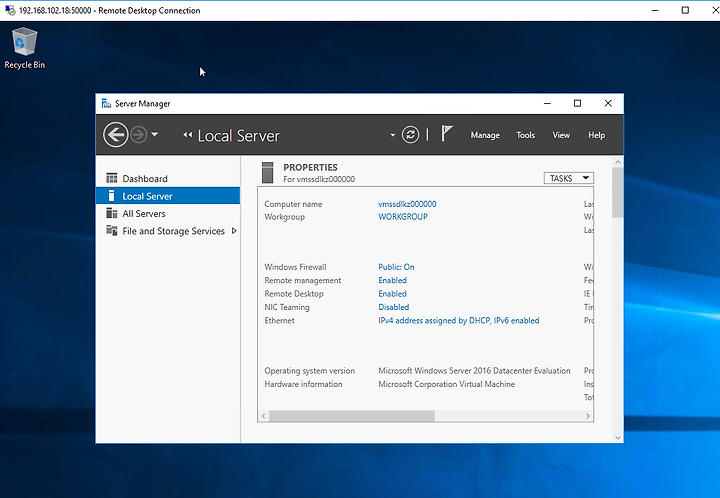This screenshot has height=498, width=720.
Task: Open the dropdown arrow left of refresh
Action: coord(393,135)
